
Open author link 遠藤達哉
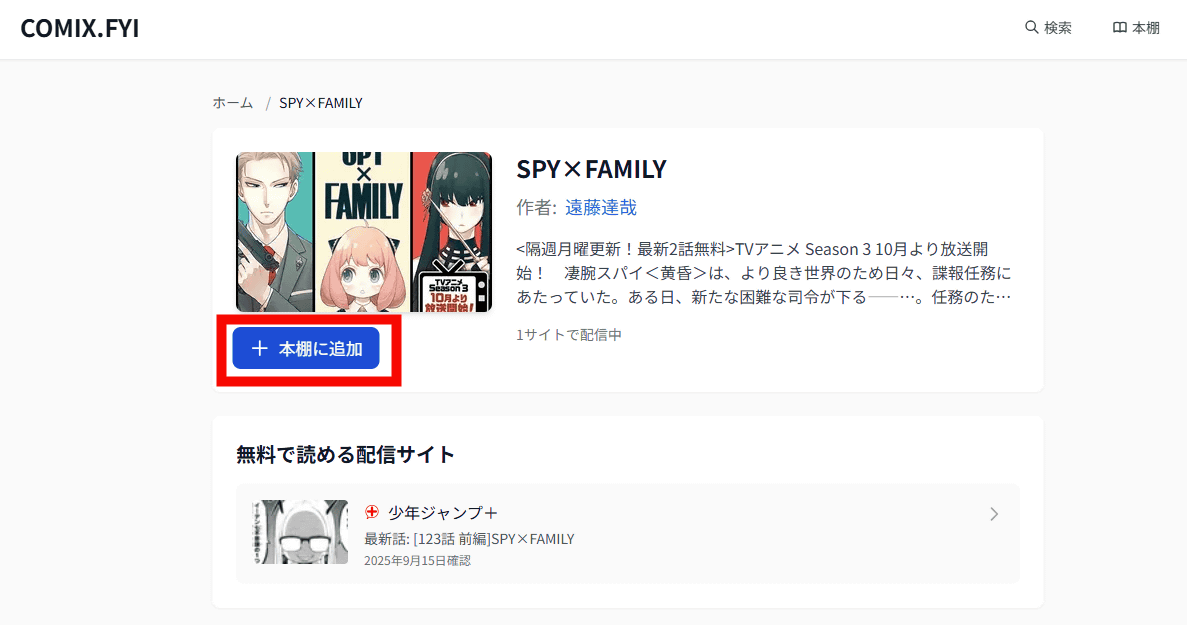pyautogui.click(x=600, y=208)
